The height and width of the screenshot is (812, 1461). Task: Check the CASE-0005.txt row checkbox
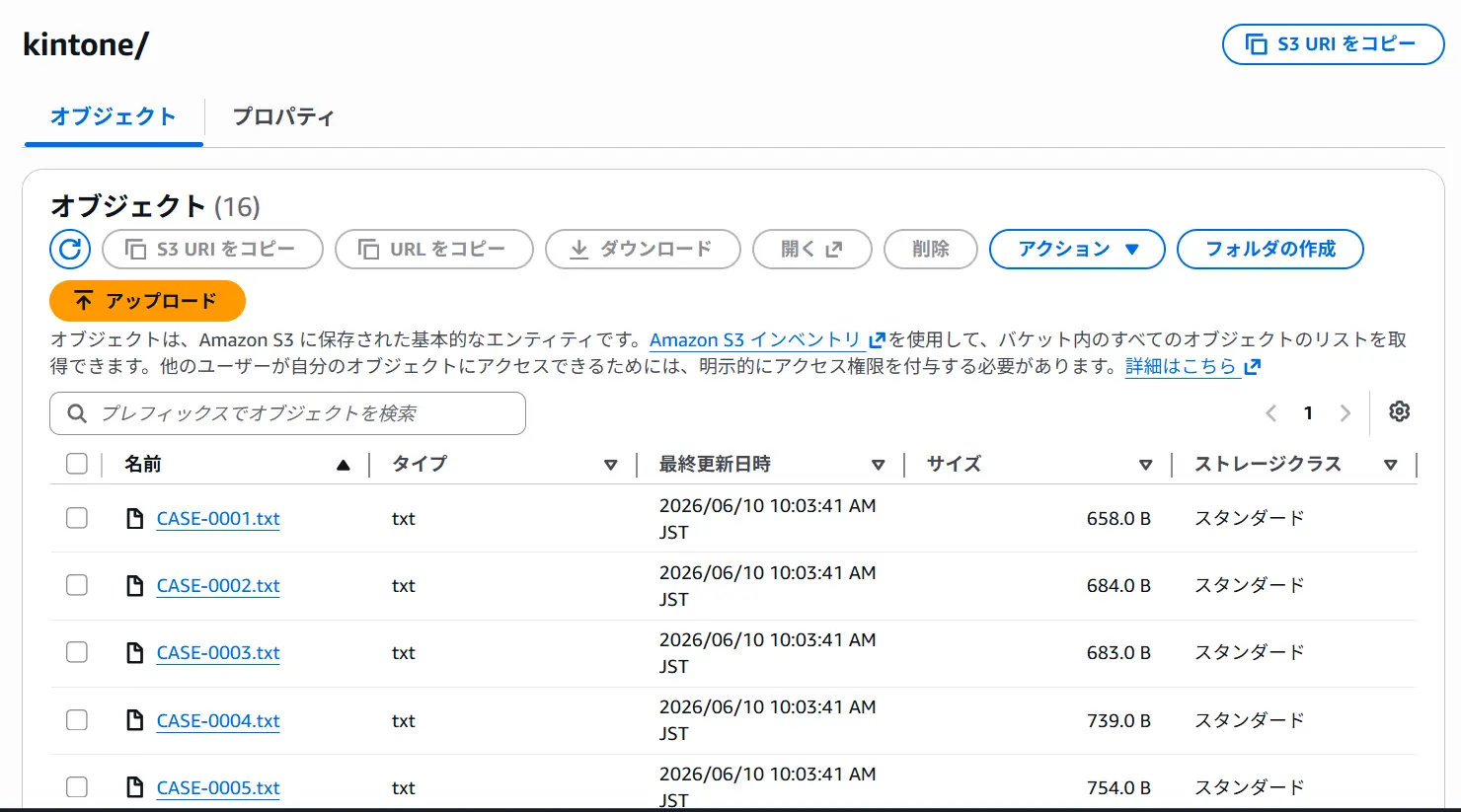(77, 787)
